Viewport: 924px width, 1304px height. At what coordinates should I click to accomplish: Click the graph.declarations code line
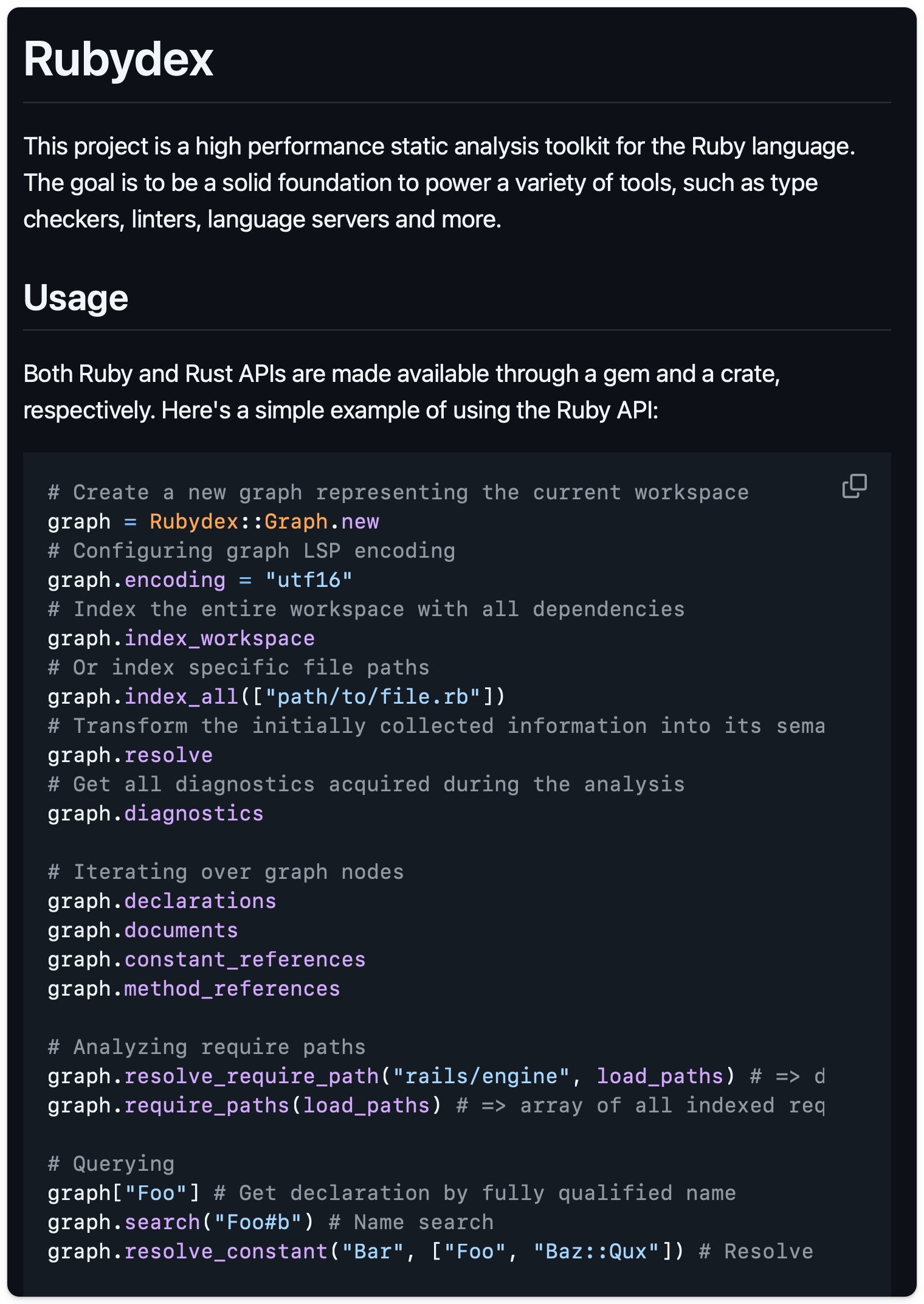point(162,901)
